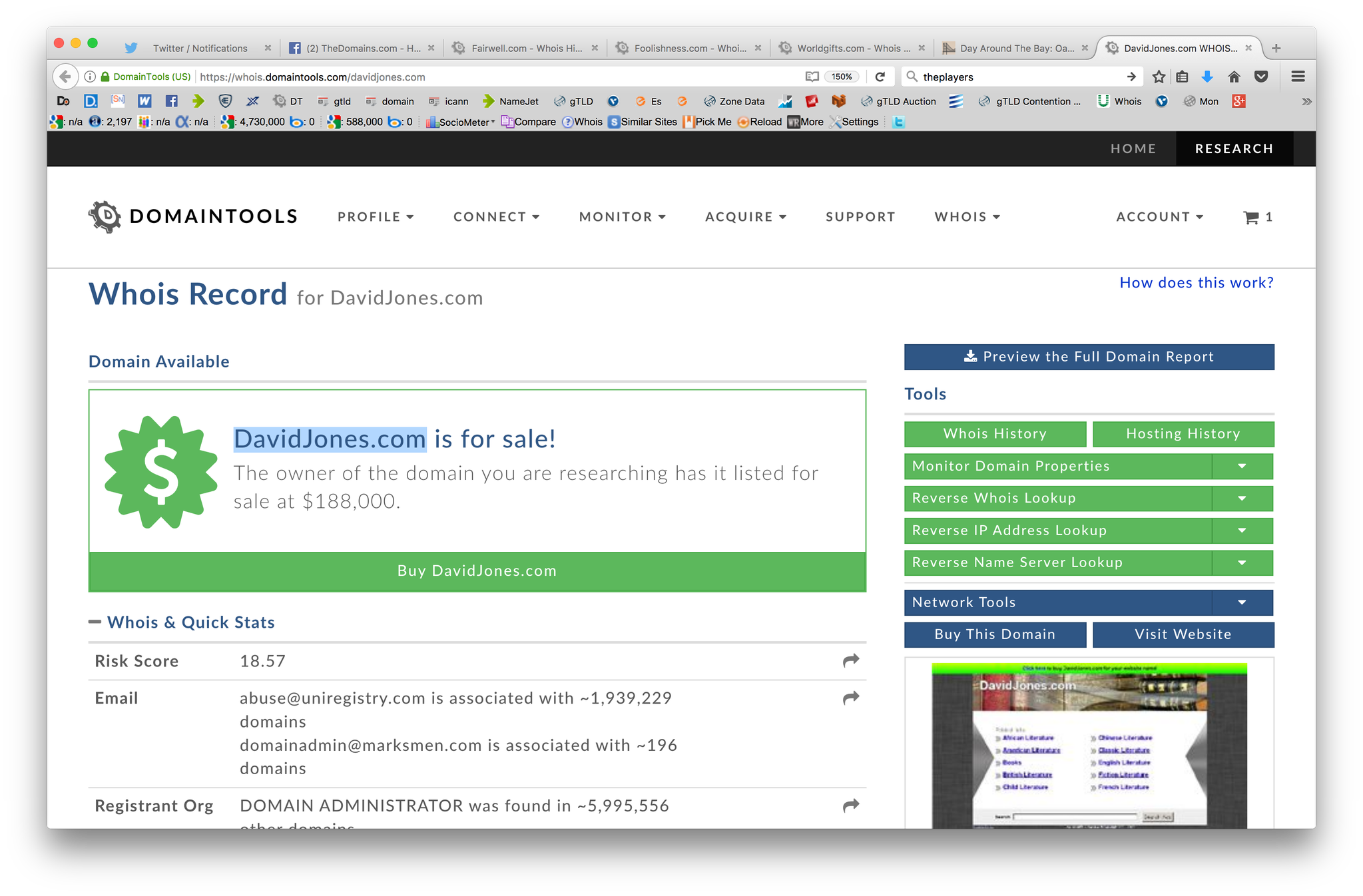This screenshot has height=896, width=1363.
Task: Click the downloads arrow icon
Action: click(x=1207, y=77)
